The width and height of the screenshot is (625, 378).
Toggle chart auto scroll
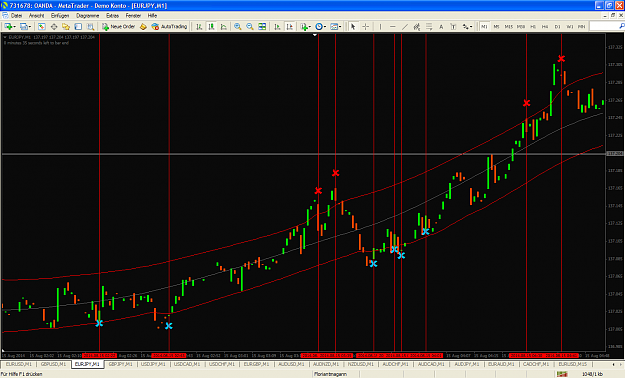277,26
